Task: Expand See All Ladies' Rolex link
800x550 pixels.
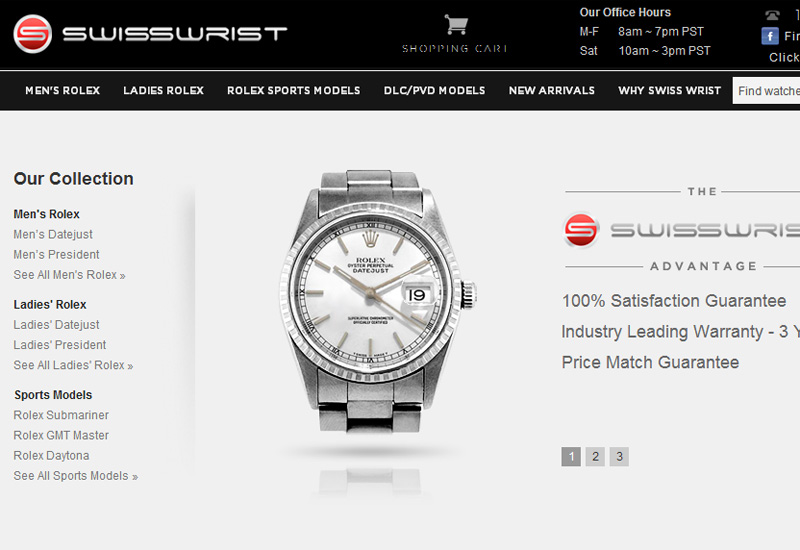Action: (x=73, y=365)
